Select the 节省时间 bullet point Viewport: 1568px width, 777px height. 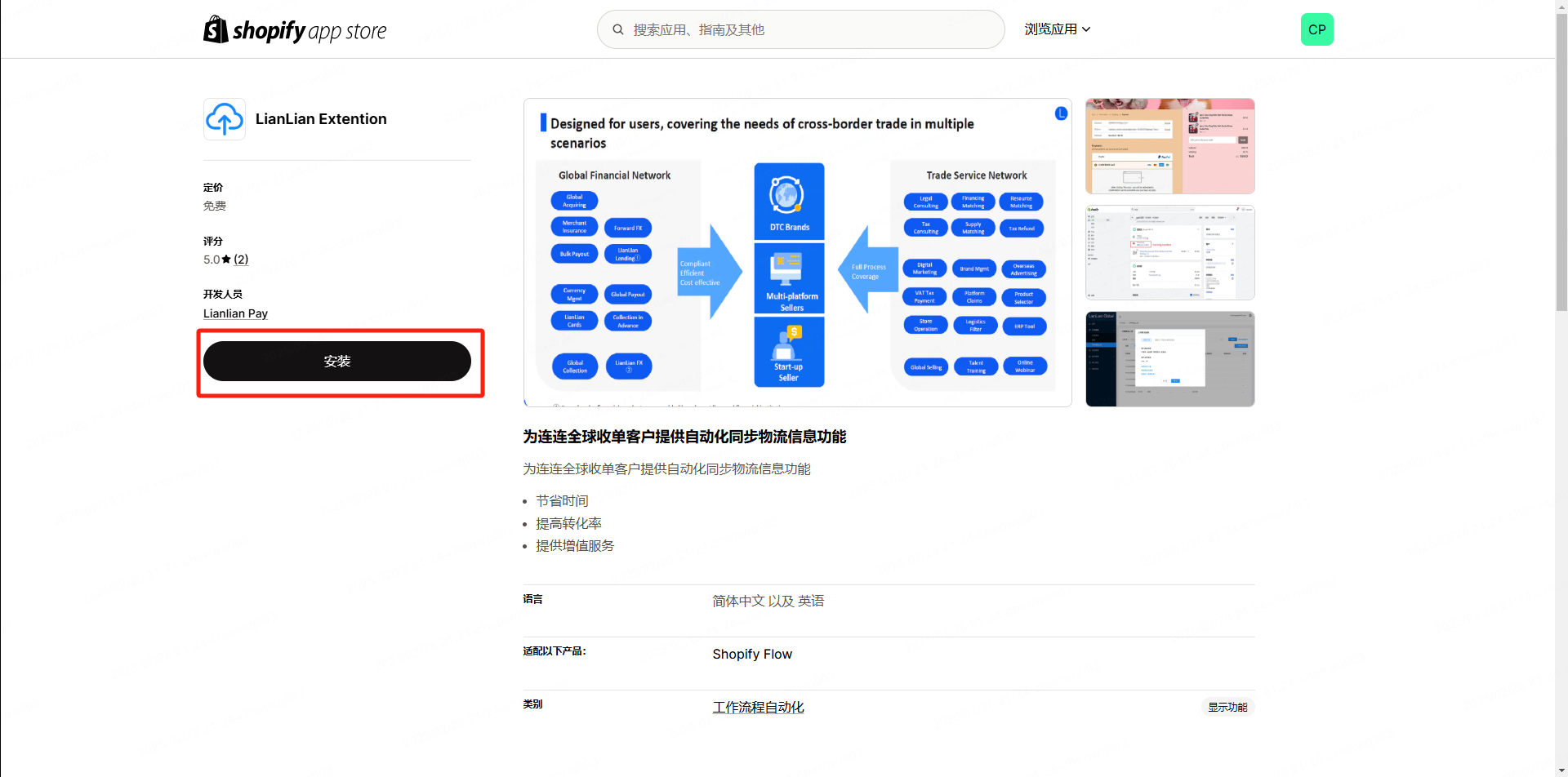click(562, 501)
